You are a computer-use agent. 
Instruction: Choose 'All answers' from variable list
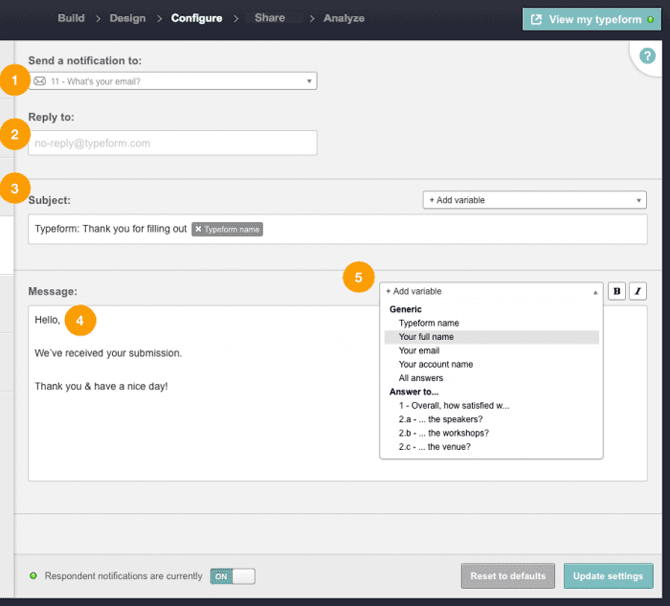click(421, 379)
